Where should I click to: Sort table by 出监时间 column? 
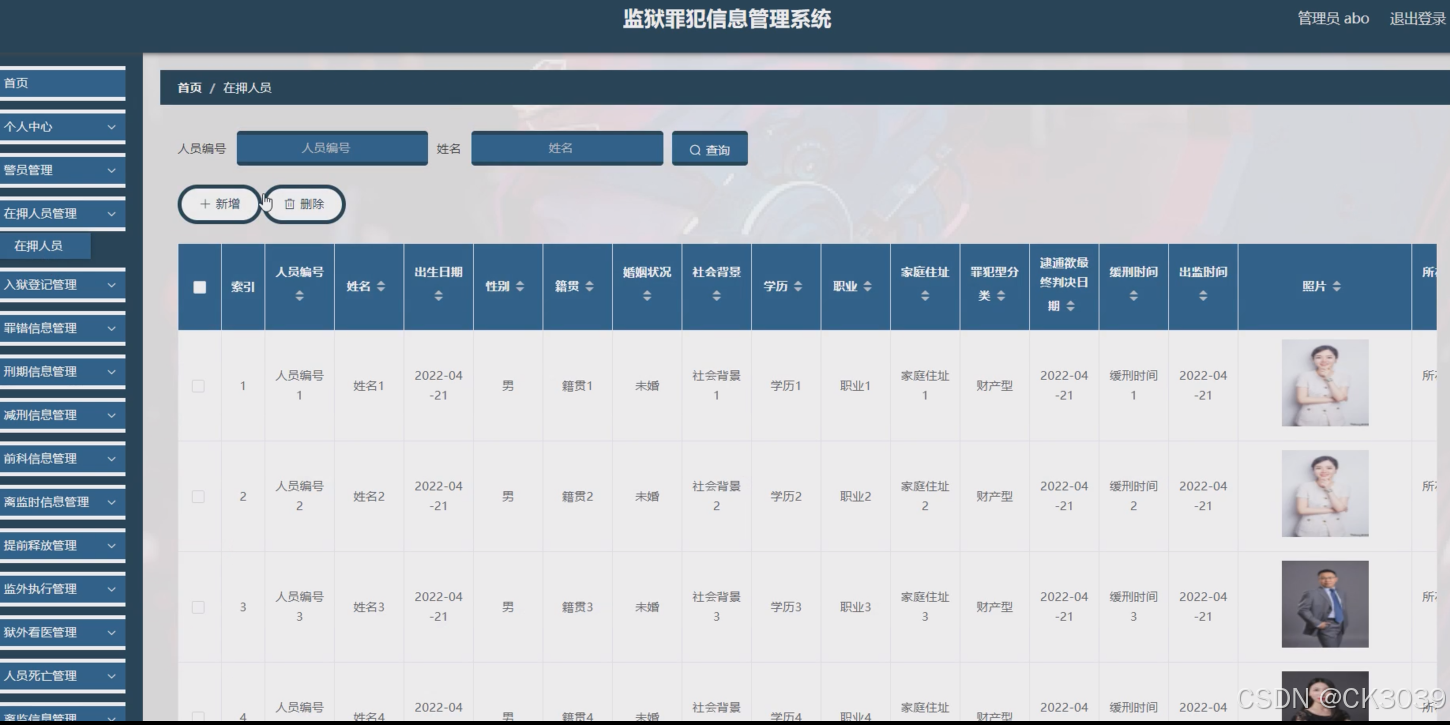1203,296
